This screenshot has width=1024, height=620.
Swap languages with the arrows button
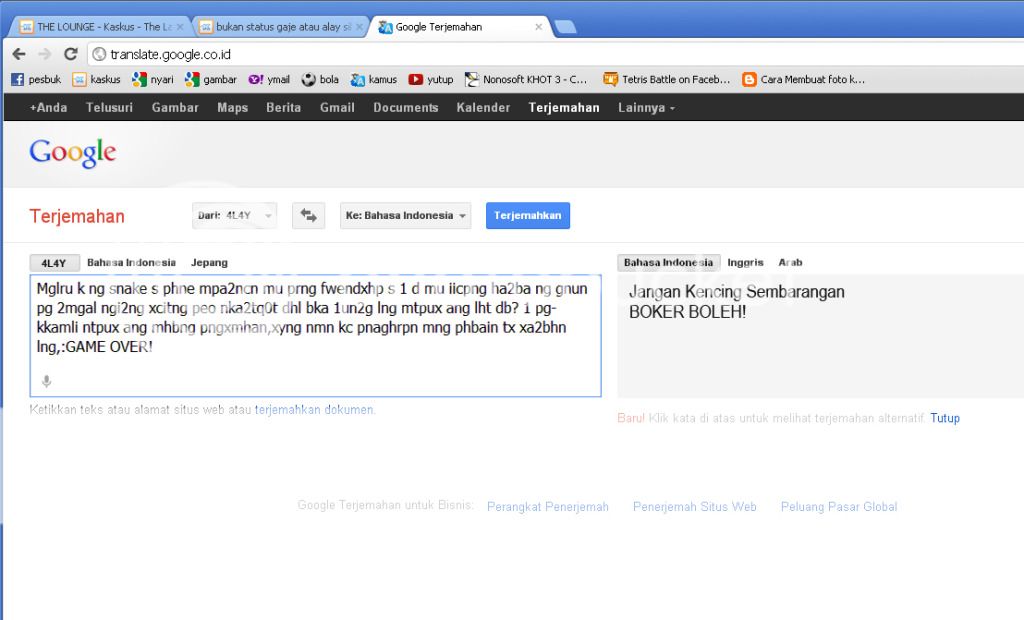[308, 216]
